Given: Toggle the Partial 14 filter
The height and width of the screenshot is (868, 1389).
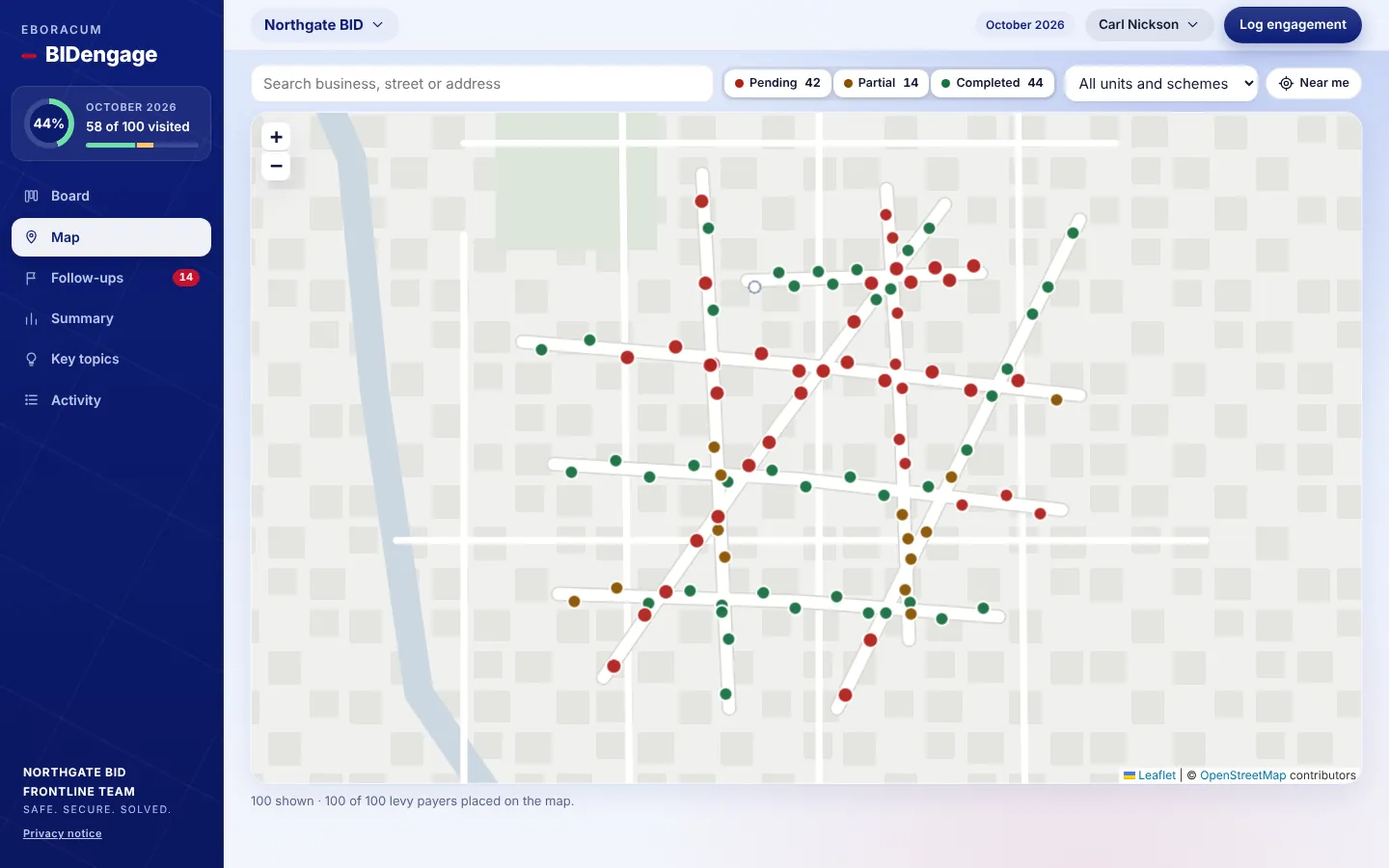Looking at the screenshot, I should (x=881, y=83).
